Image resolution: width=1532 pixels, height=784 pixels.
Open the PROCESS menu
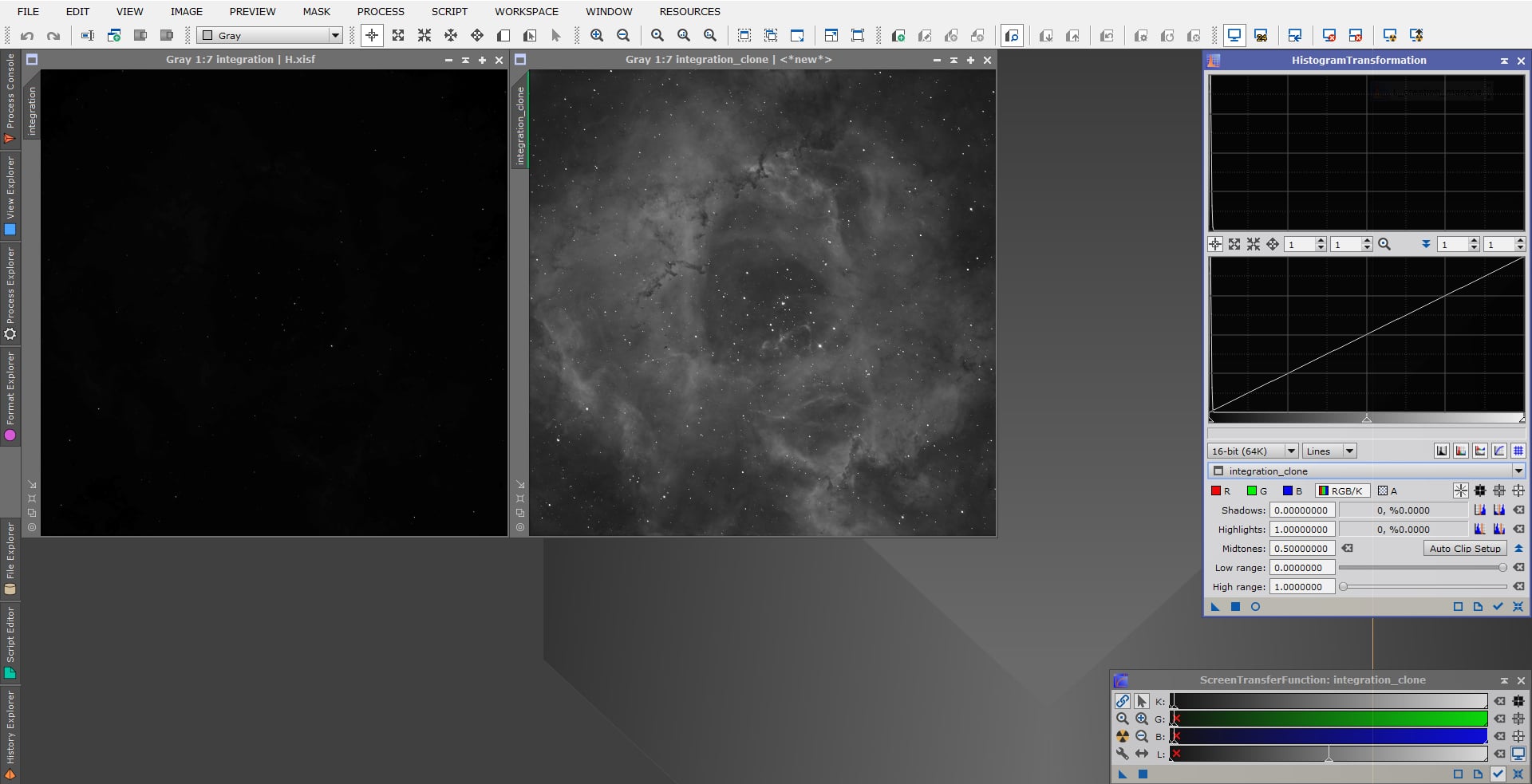point(380,11)
